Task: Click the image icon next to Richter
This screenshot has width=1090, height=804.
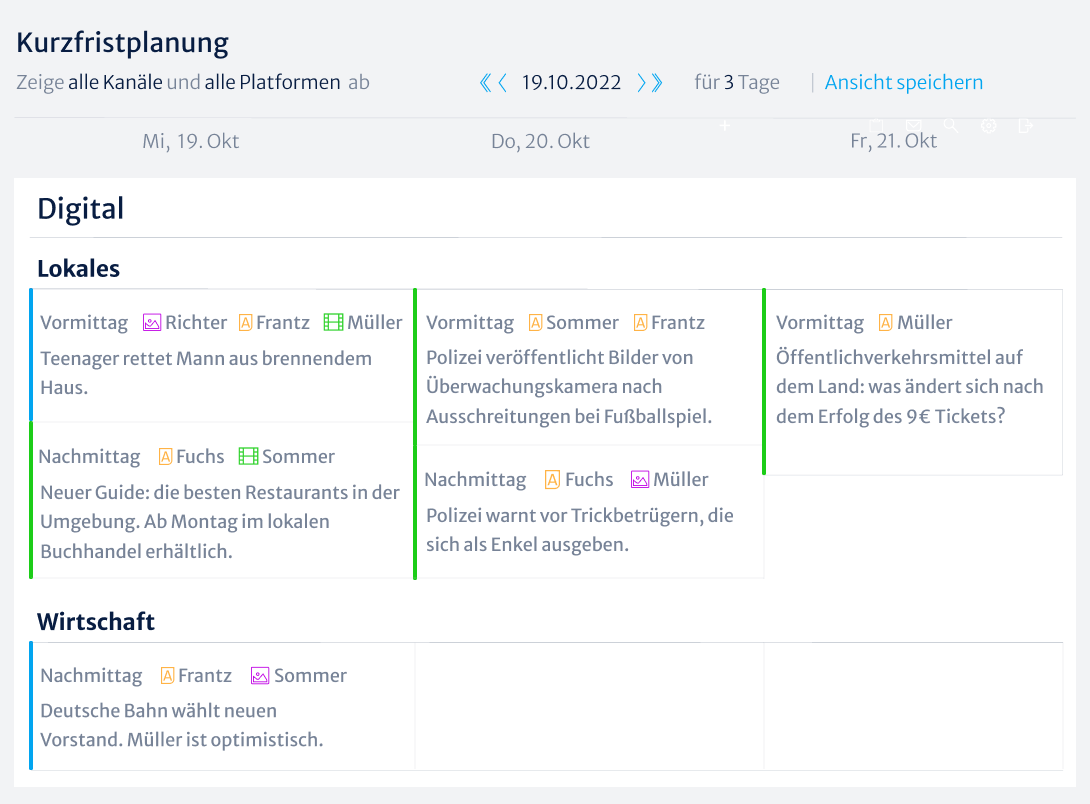Action: click(152, 322)
